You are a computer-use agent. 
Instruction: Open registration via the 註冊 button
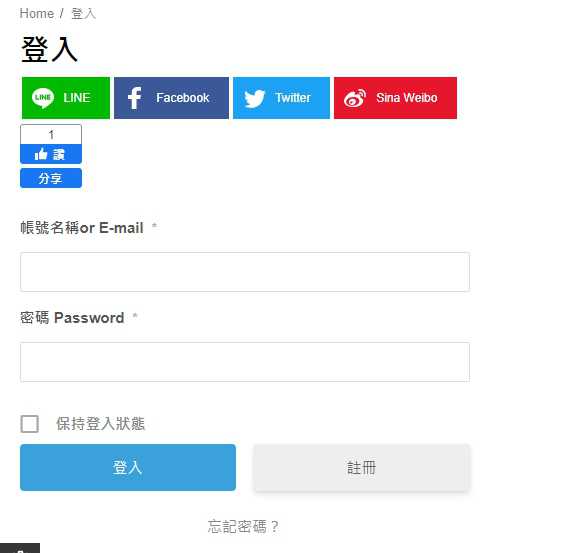click(361, 467)
